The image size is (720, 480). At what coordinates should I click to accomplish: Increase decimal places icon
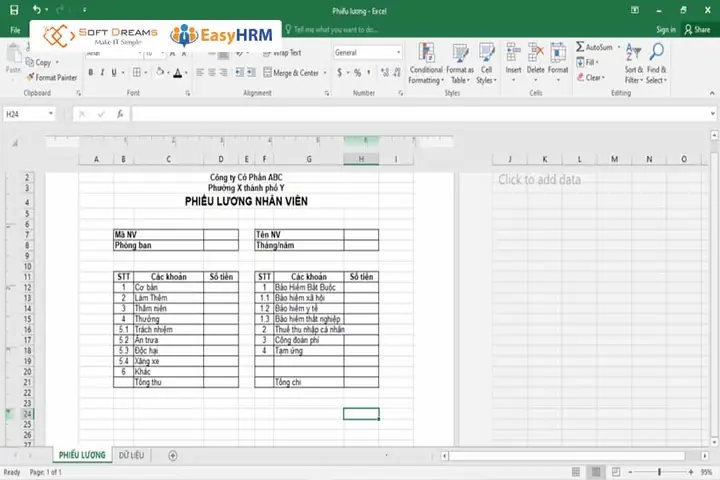(385, 72)
